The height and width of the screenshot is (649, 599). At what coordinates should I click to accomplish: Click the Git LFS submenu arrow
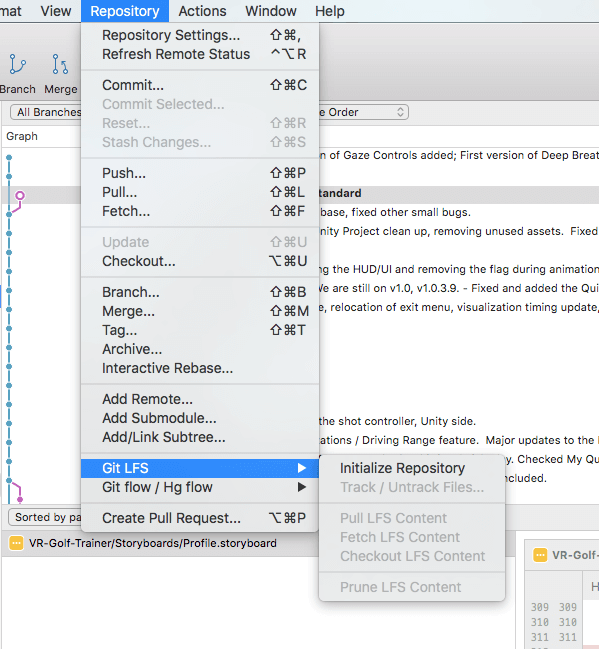302,468
